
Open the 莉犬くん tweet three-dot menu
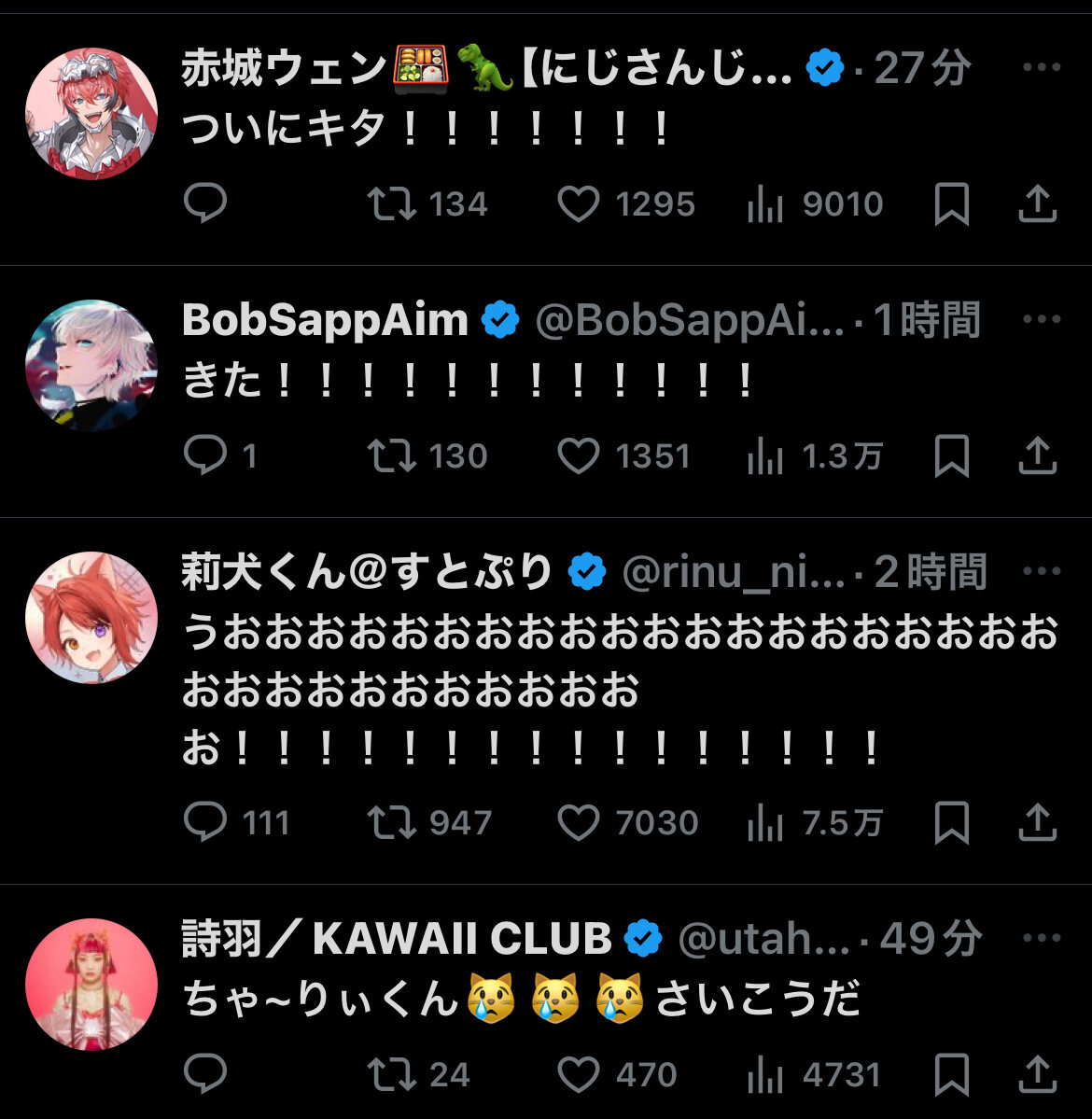(1042, 571)
